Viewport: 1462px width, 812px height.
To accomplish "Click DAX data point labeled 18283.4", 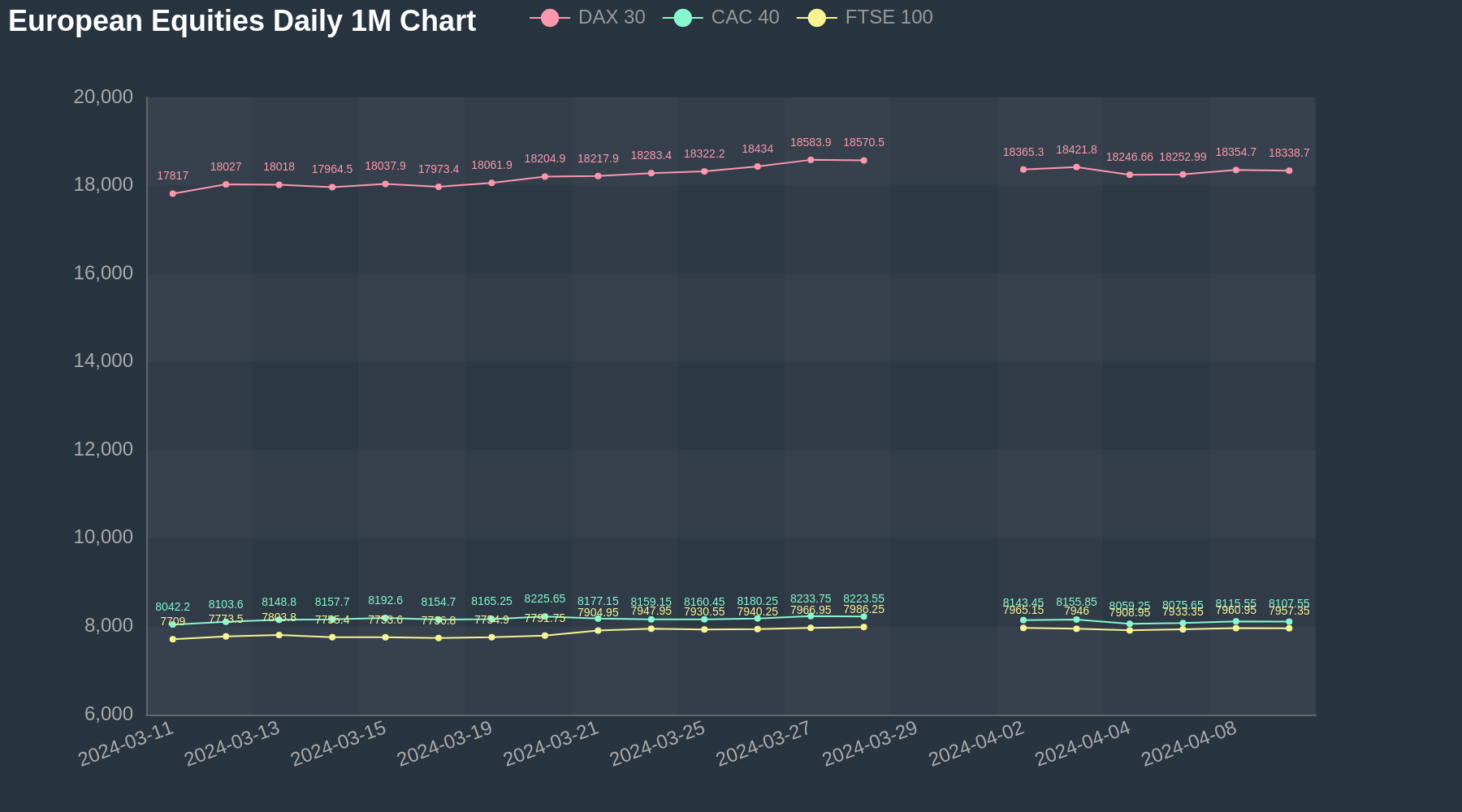I will 651,173.
